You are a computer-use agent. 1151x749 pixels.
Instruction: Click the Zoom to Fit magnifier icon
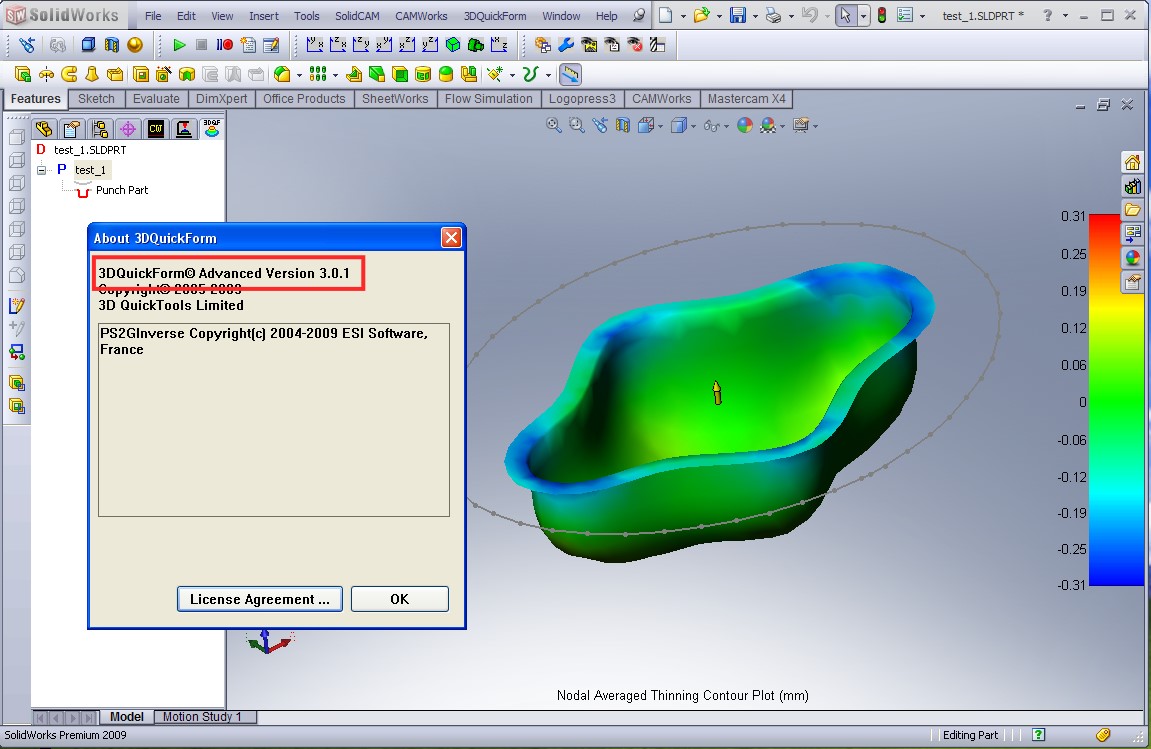553,126
